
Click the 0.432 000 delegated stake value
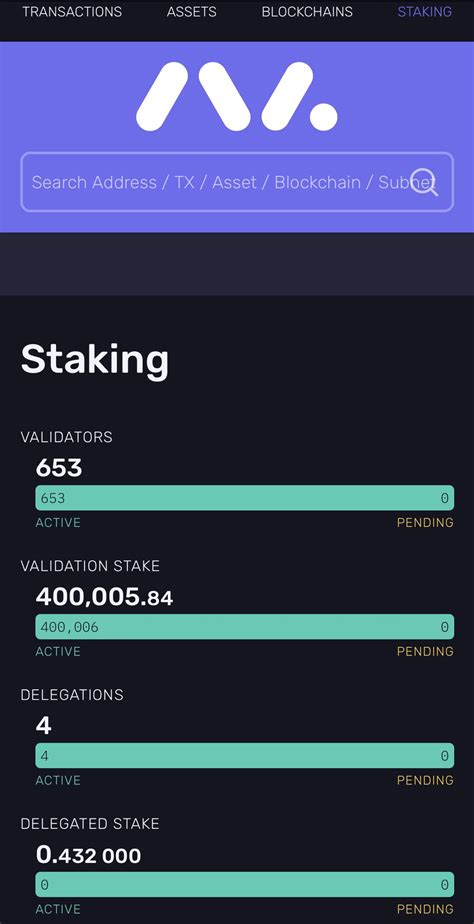coord(88,854)
